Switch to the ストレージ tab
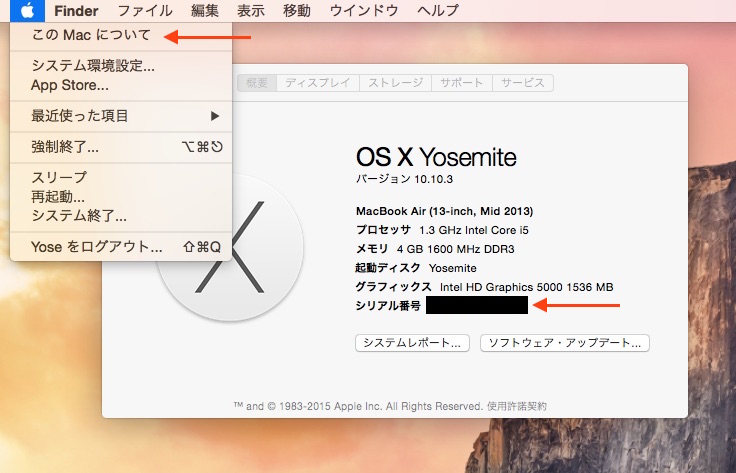Screen dimensions: 736x473 click(395, 83)
